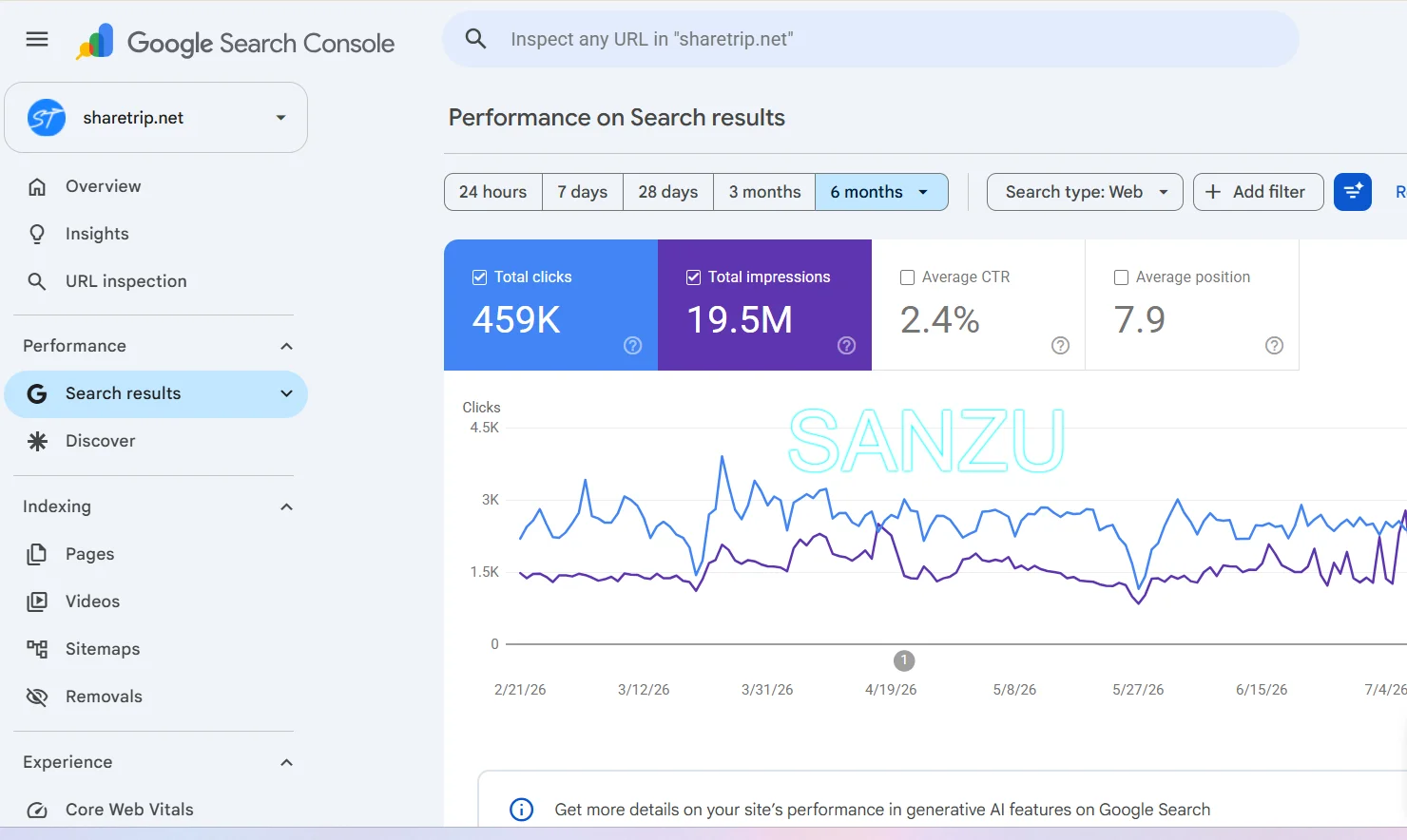This screenshot has width=1407, height=840.
Task: Select the Total clicks metric card
Action: point(550,305)
